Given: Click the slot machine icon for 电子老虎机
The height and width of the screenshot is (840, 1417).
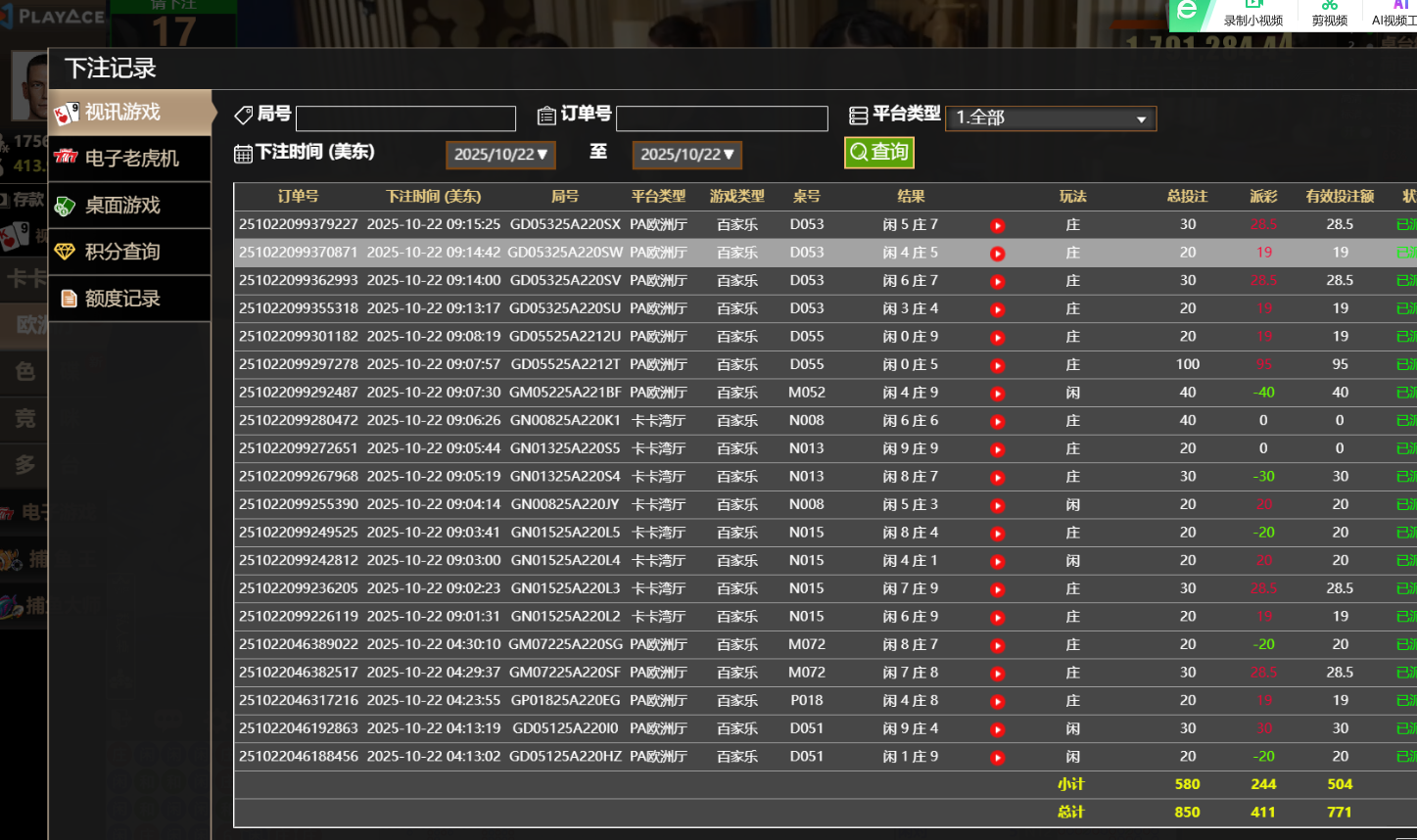Looking at the screenshot, I should [x=66, y=158].
